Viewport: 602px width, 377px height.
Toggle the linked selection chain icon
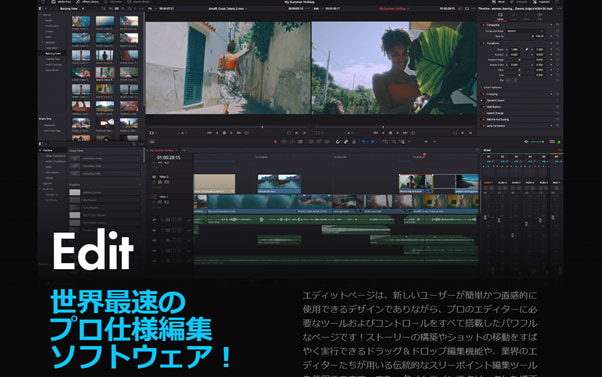click(x=346, y=142)
